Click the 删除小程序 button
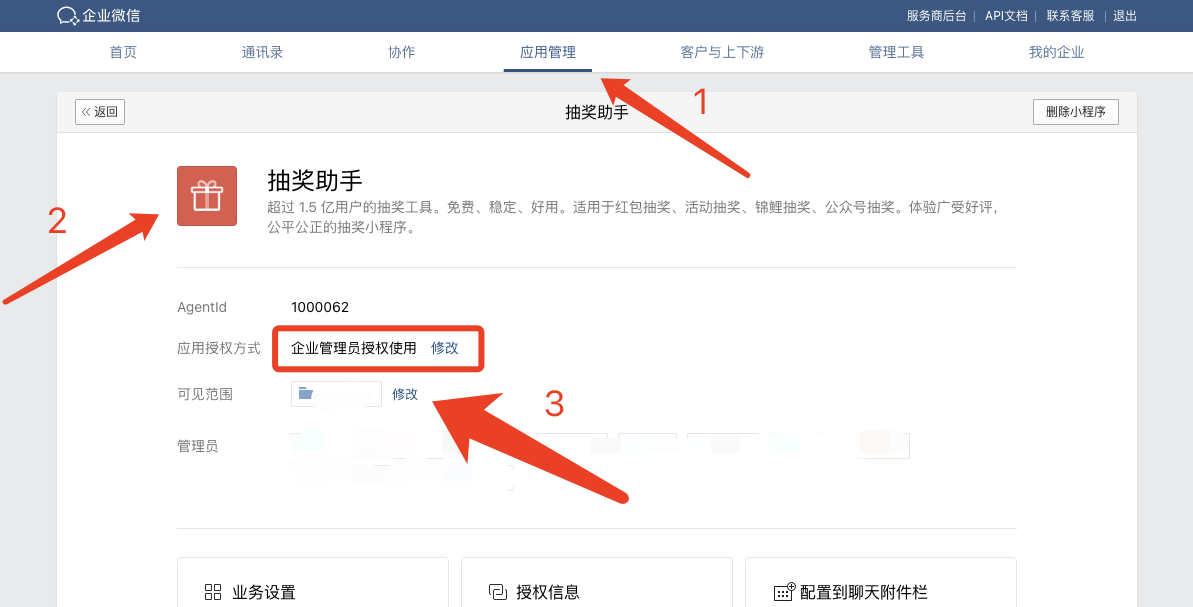The width and height of the screenshot is (1193, 607). pos(1075,112)
